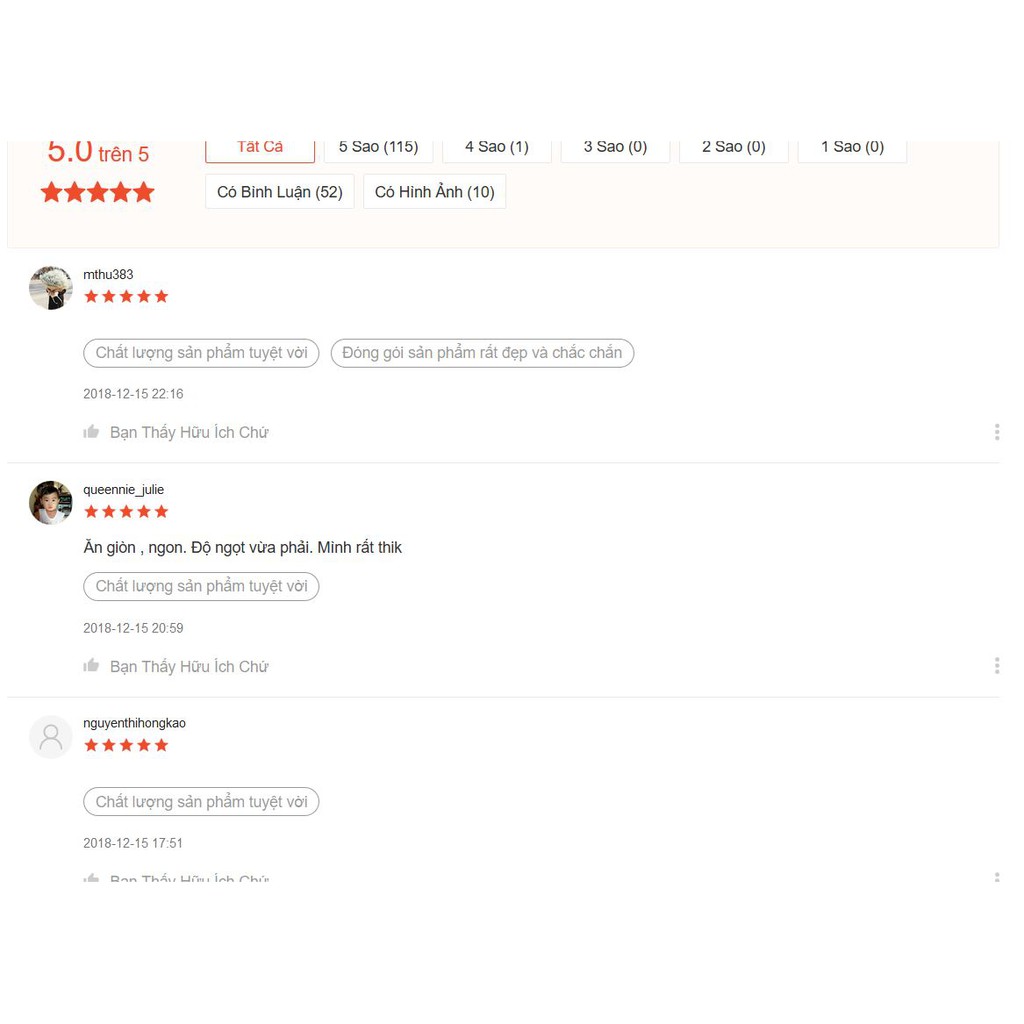Image resolution: width=1024 pixels, height=1024 pixels.
Task: Open mthu383's profile avatar
Action: pos(51,287)
